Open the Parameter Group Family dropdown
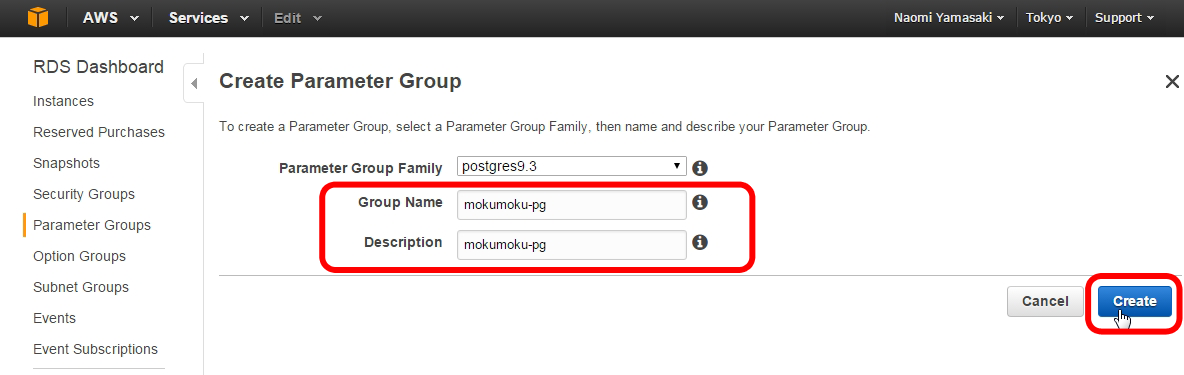The width and height of the screenshot is (1184, 375). (572, 167)
